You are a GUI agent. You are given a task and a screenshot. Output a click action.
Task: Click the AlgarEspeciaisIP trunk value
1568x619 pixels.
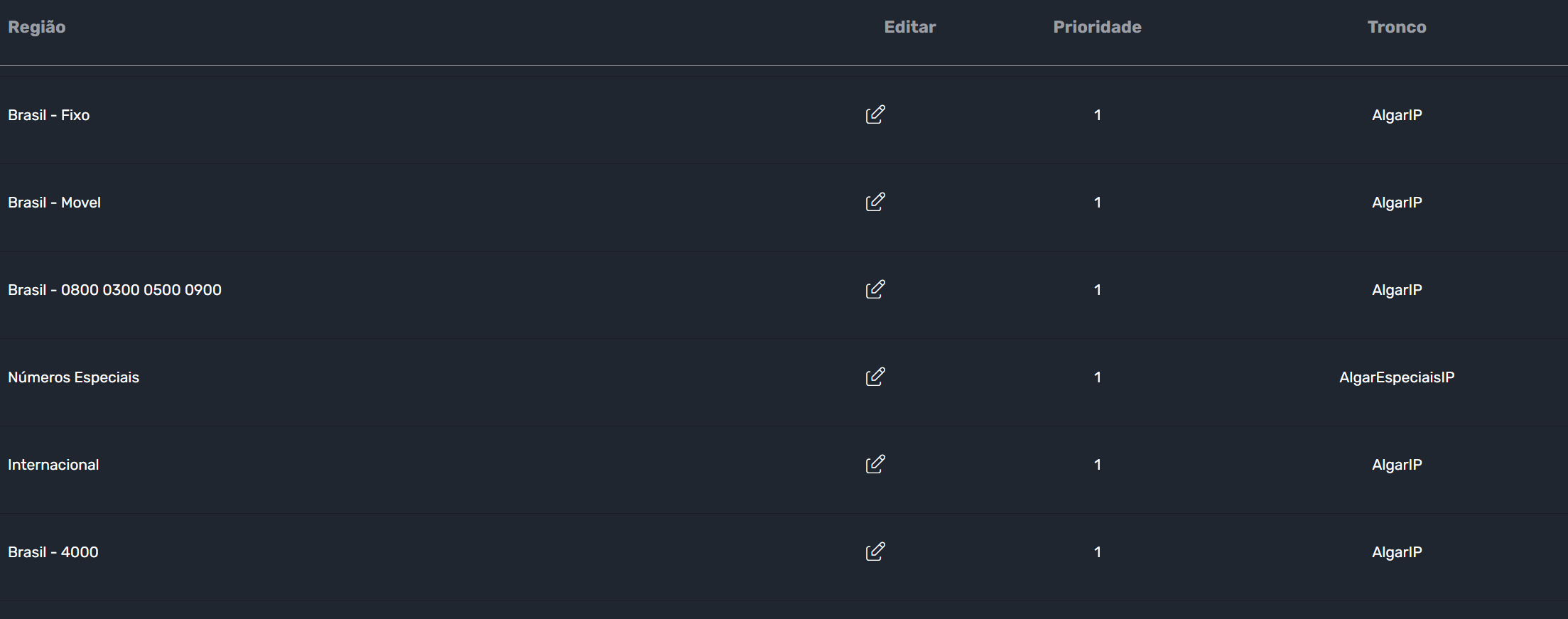click(1397, 377)
